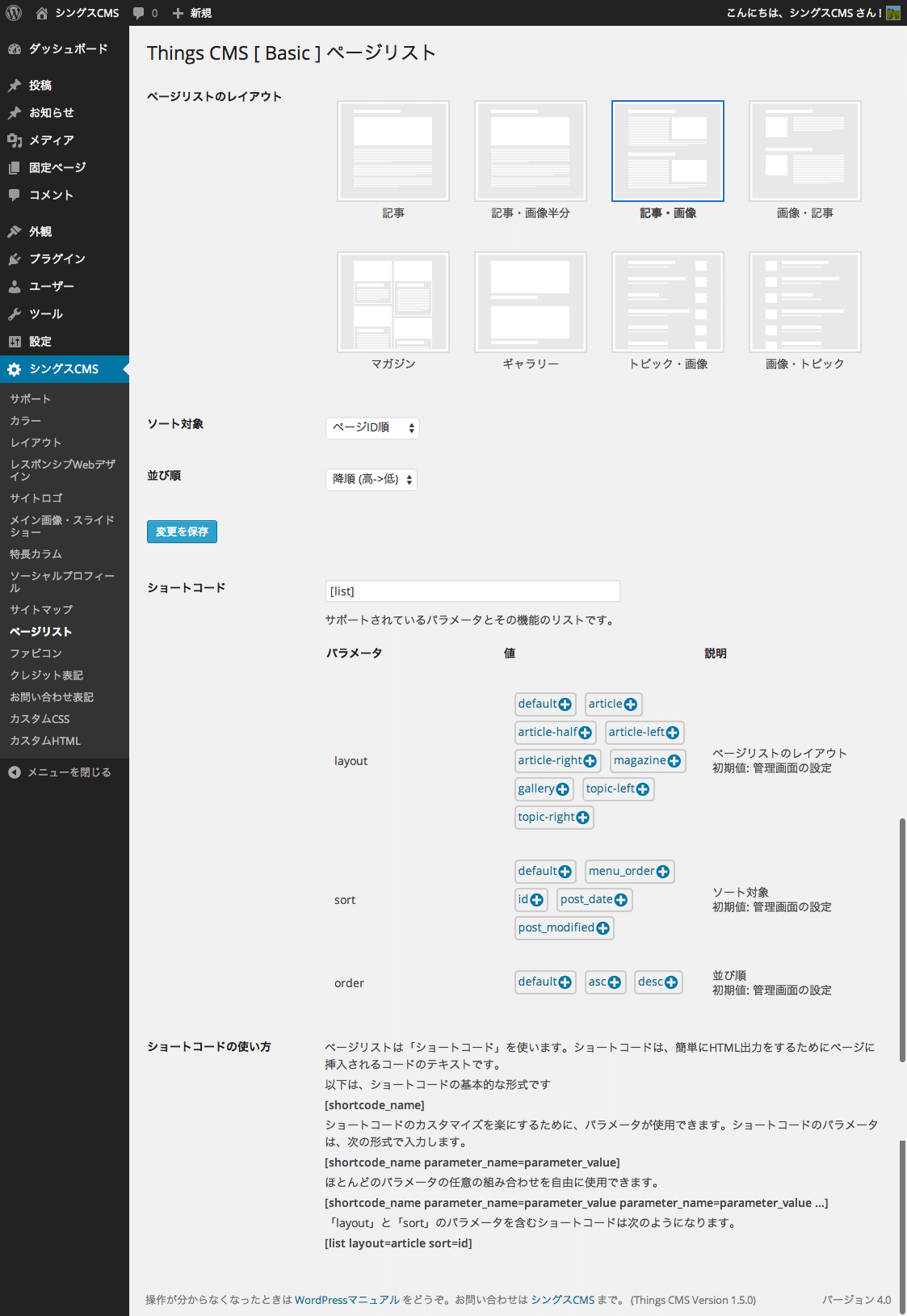
Task: Choose the マガジン layout thumbnail
Action: 393,302
